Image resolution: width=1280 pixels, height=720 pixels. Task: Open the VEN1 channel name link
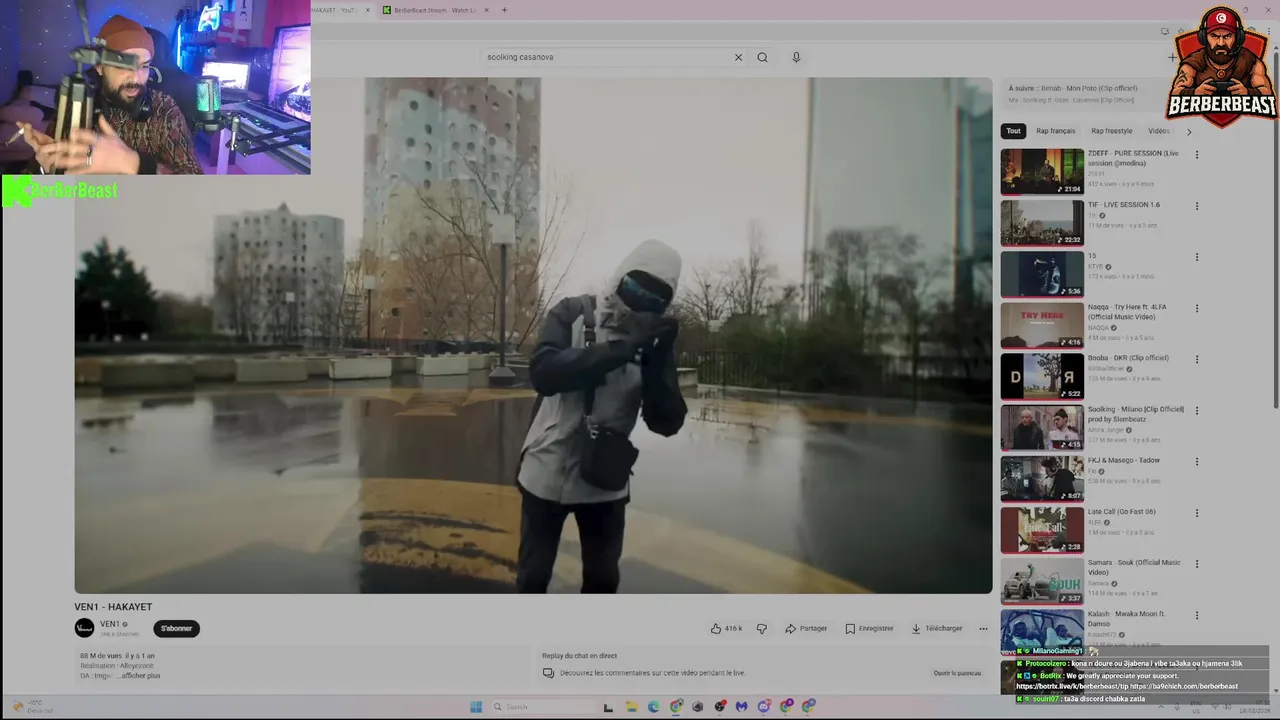point(110,624)
